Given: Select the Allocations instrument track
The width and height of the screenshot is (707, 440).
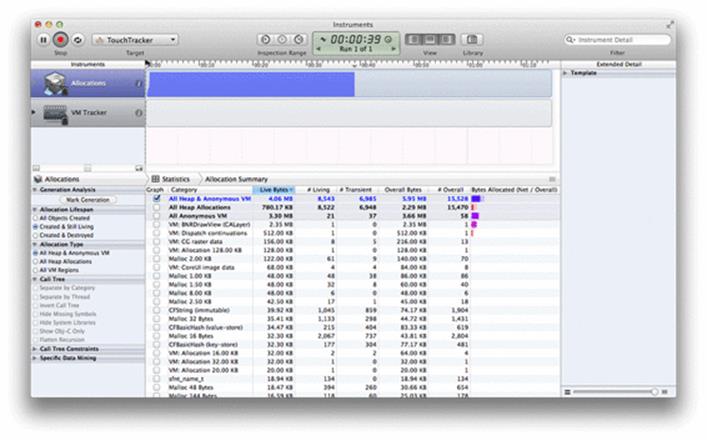Looking at the screenshot, I should click(88, 83).
